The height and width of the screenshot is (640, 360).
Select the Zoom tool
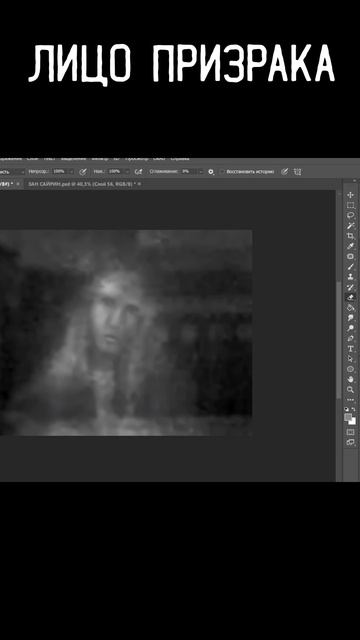pyautogui.click(x=350, y=389)
